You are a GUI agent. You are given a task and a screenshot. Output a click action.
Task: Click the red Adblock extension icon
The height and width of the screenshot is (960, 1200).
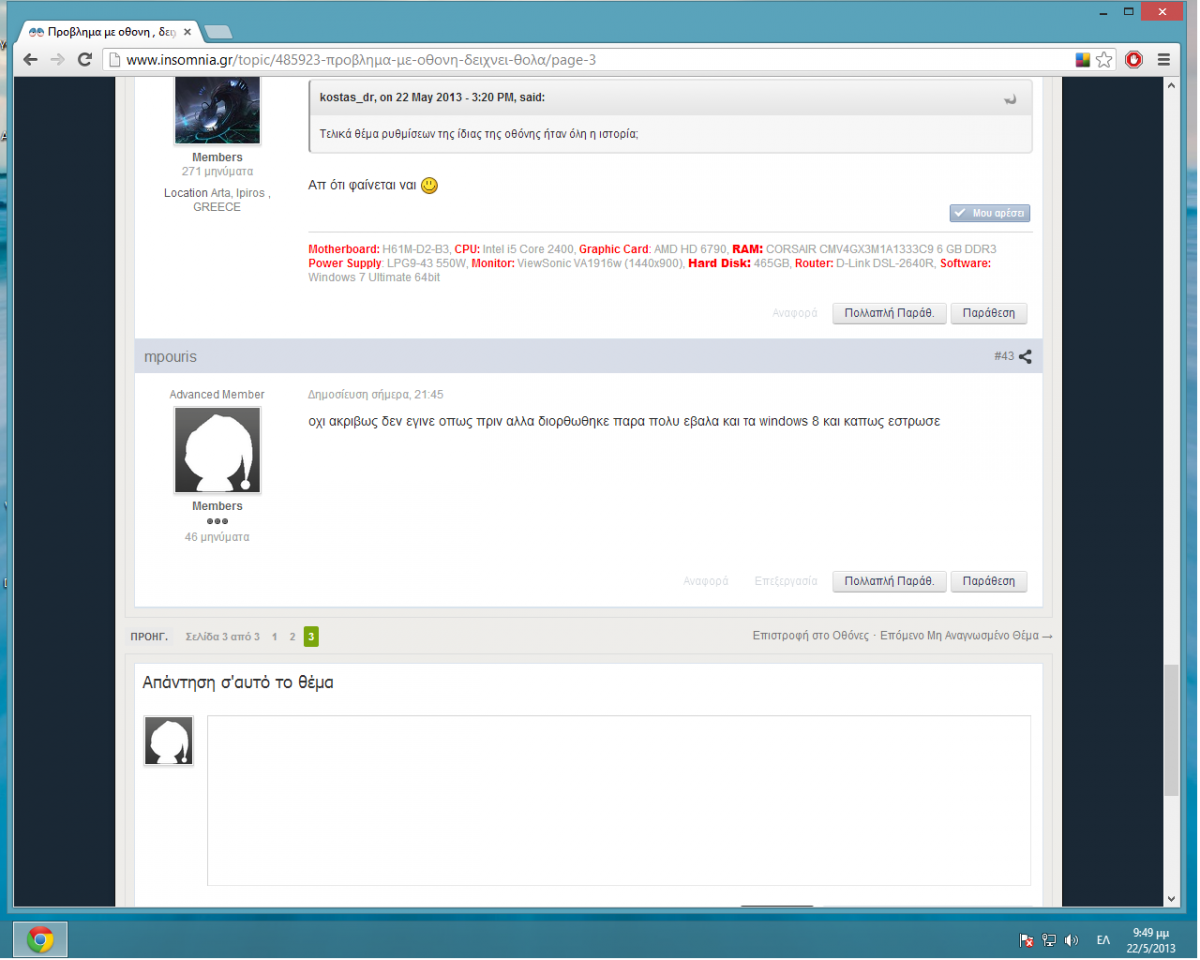(1134, 60)
